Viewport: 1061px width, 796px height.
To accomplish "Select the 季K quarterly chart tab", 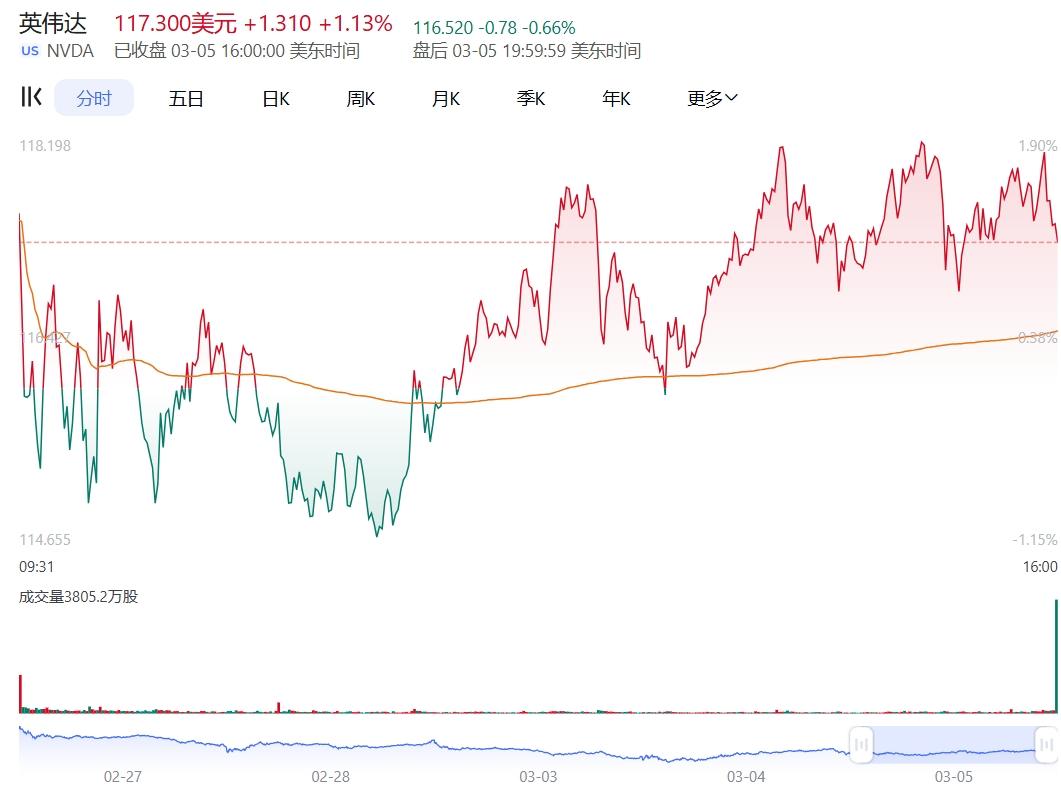I will [x=530, y=98].
